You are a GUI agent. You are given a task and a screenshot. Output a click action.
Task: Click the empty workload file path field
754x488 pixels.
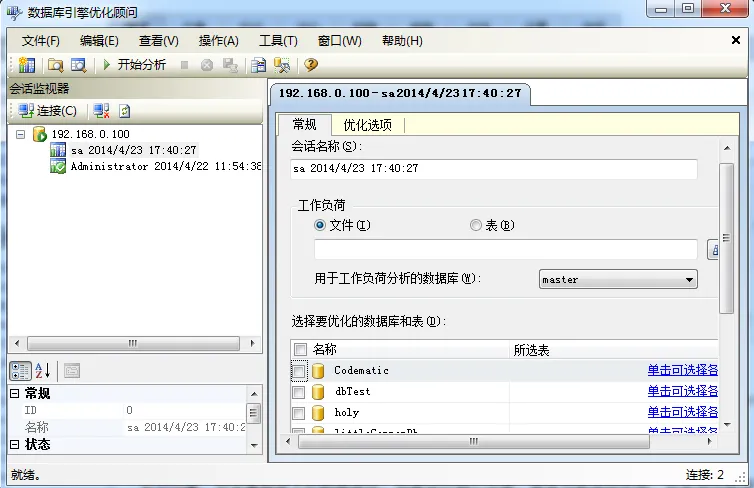click(x=505, y=250)
